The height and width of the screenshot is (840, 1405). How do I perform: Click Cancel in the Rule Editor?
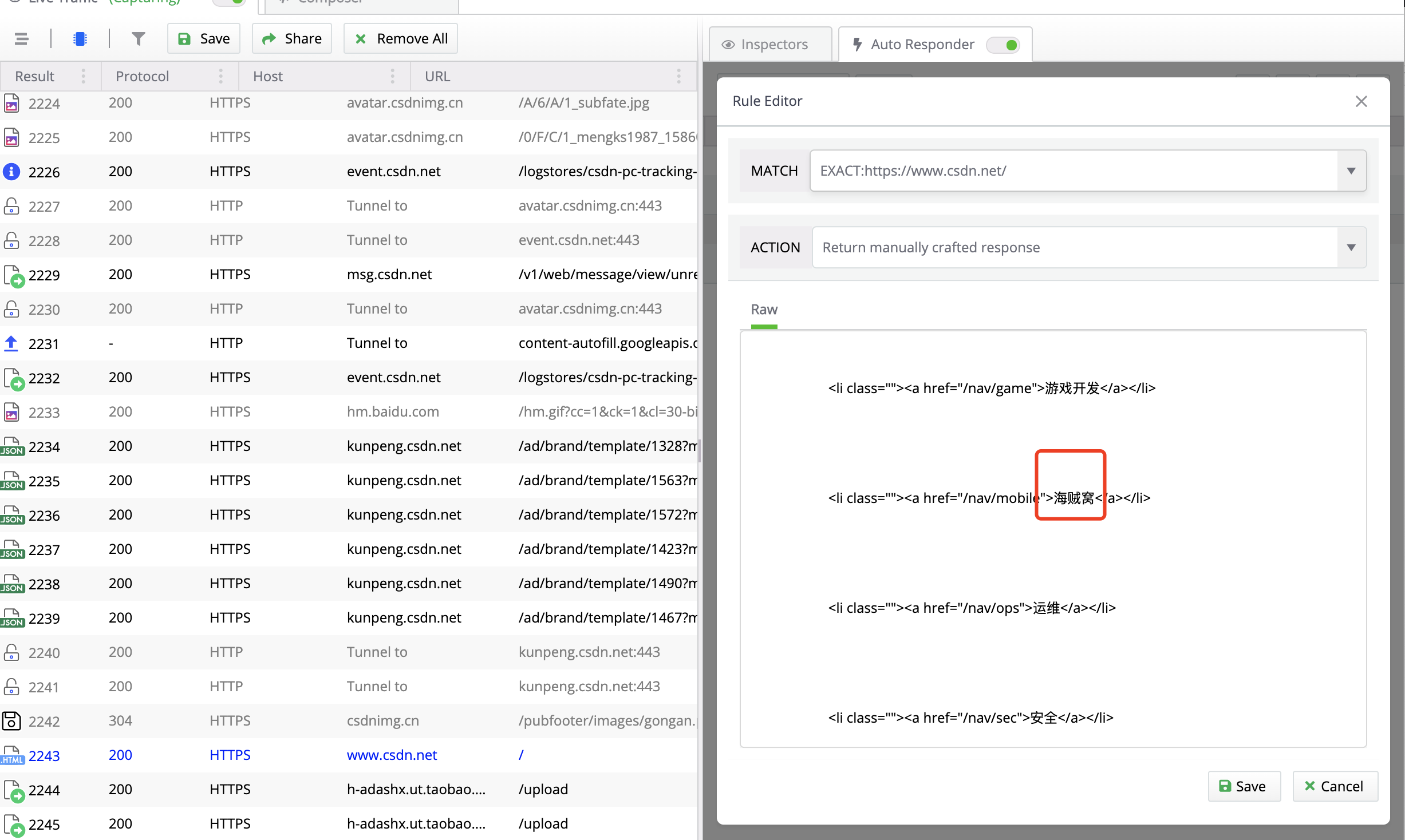(1335, 786)
